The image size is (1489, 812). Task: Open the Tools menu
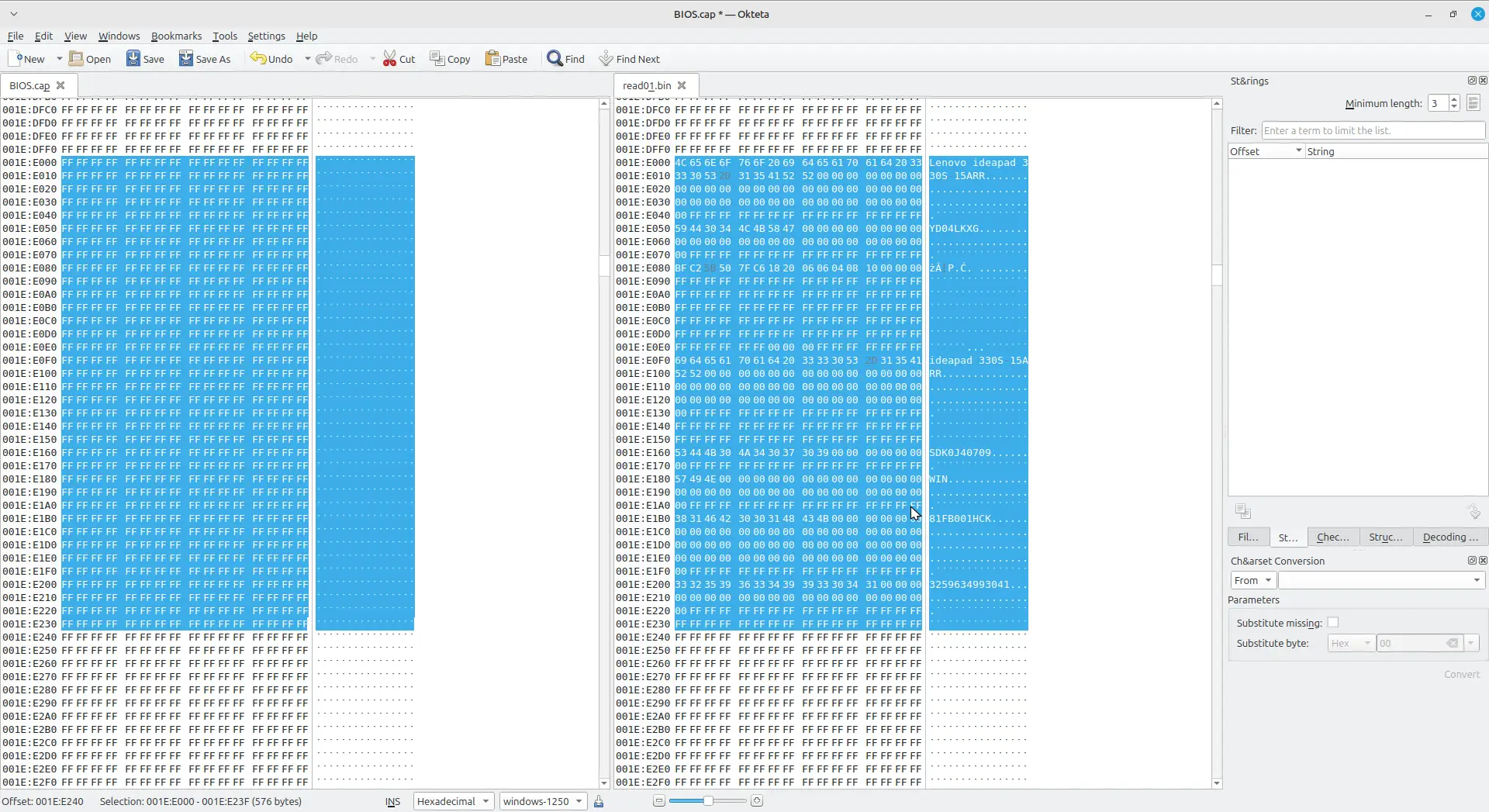(225, 36)
